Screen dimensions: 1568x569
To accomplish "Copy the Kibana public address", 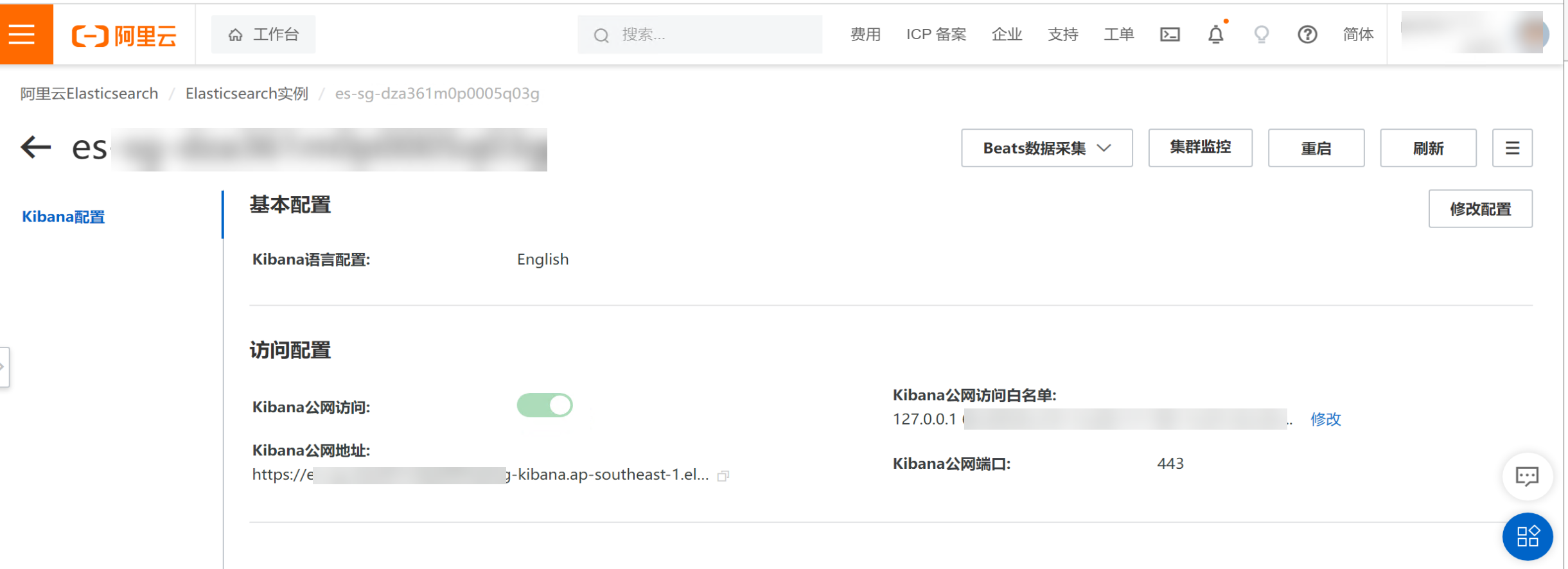I will (723, 476).
